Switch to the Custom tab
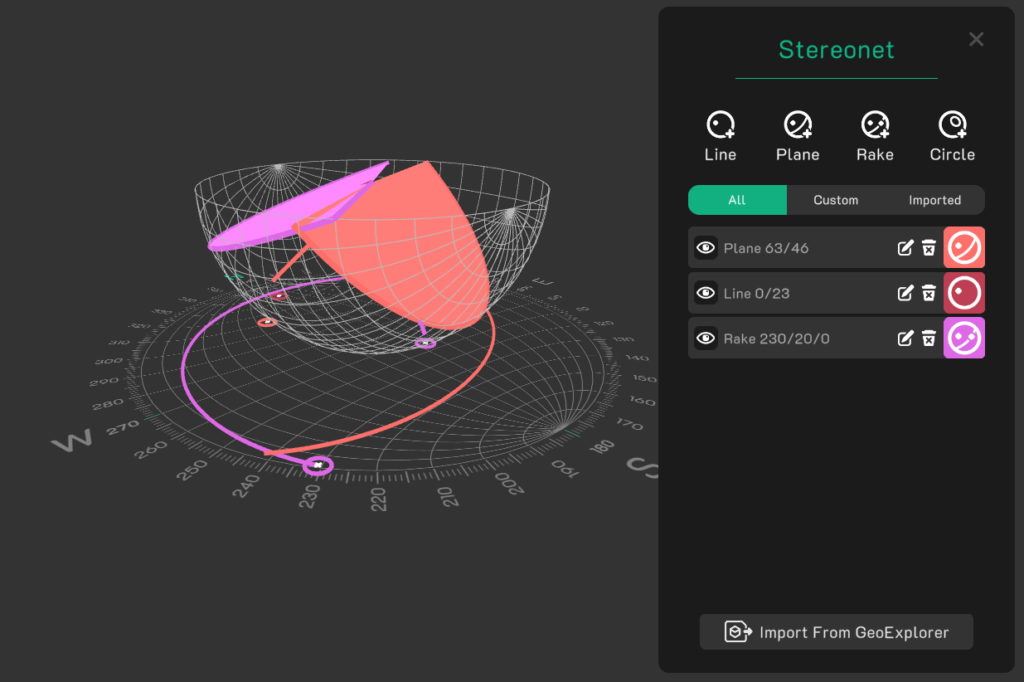The width and height of the screenshot is (1024, 682). 836,200
